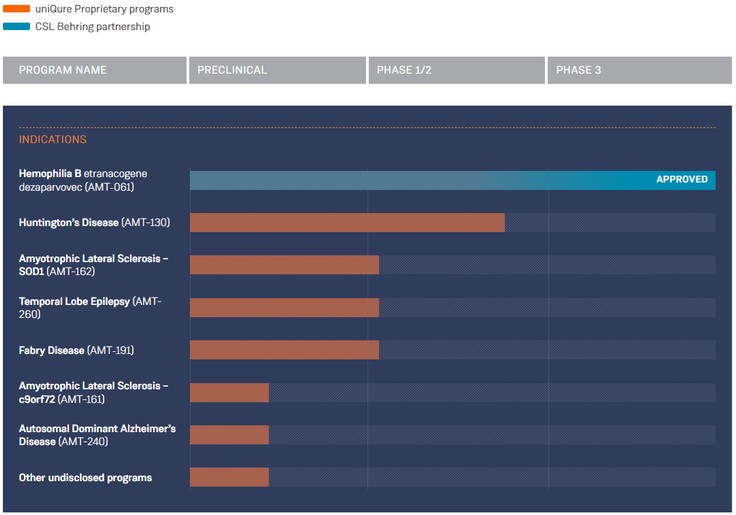The width and height of the screenshot is (736, 515).
Task: Open Temporal Lobe Epilepsy (AMT-260) program
Action: pyautogui.click(x=90, y=308)
